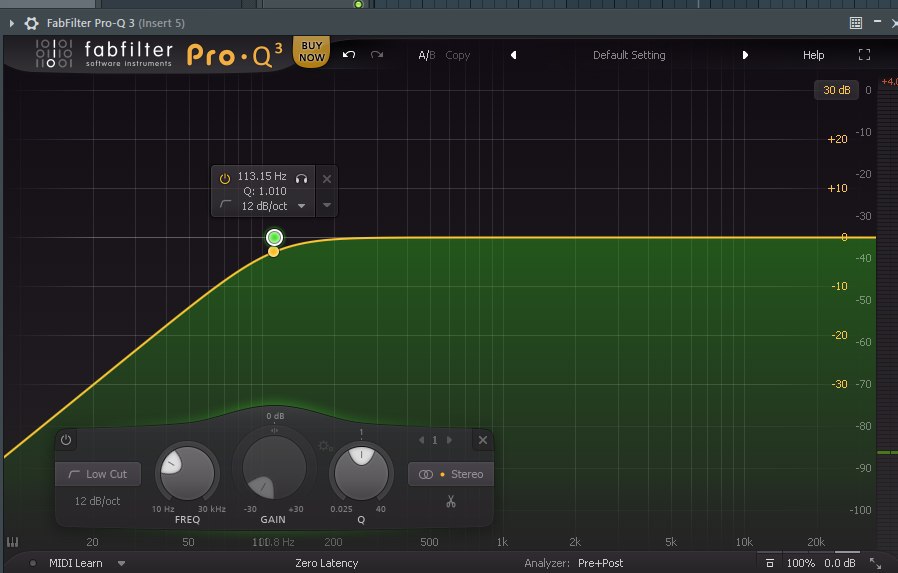Screen dimensions: 898x573
Task: Toggle the MIDI Learn indicator dot
Action: [x=33, y=563]
